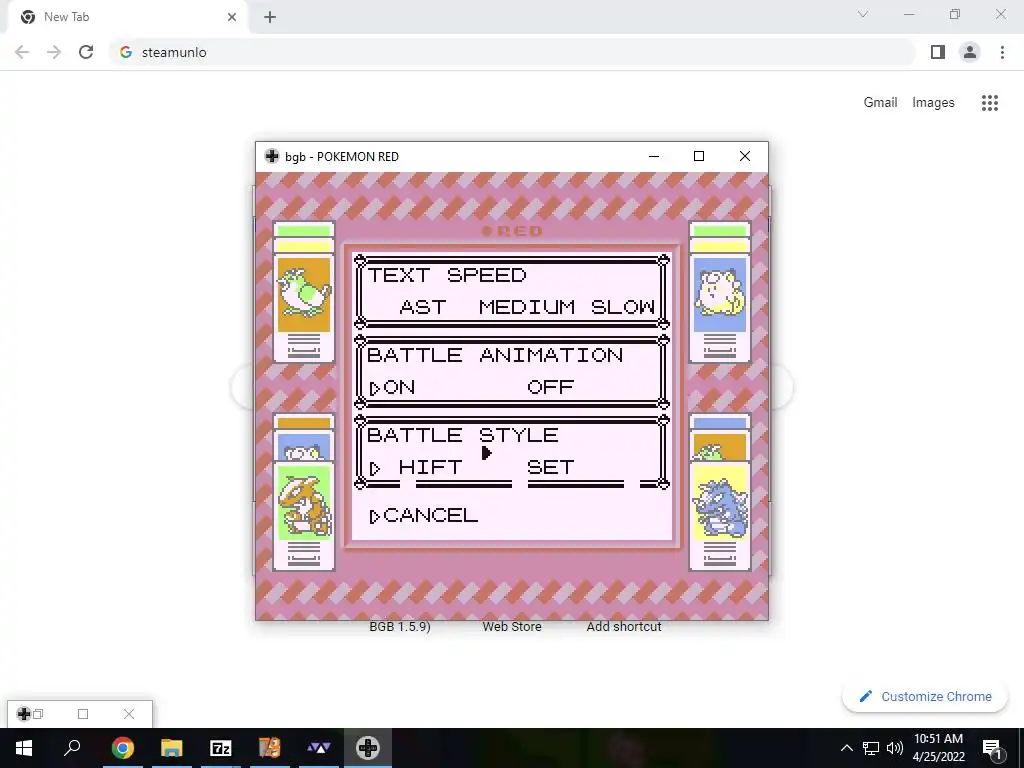Maximize the bgb POKEMON RED window

point(699,156)
